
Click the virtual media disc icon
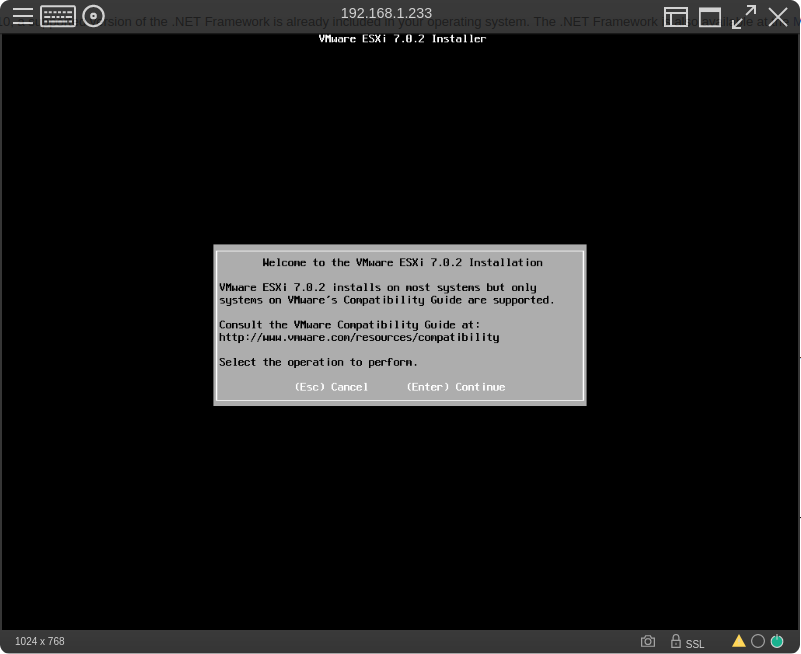coord(93,16)
